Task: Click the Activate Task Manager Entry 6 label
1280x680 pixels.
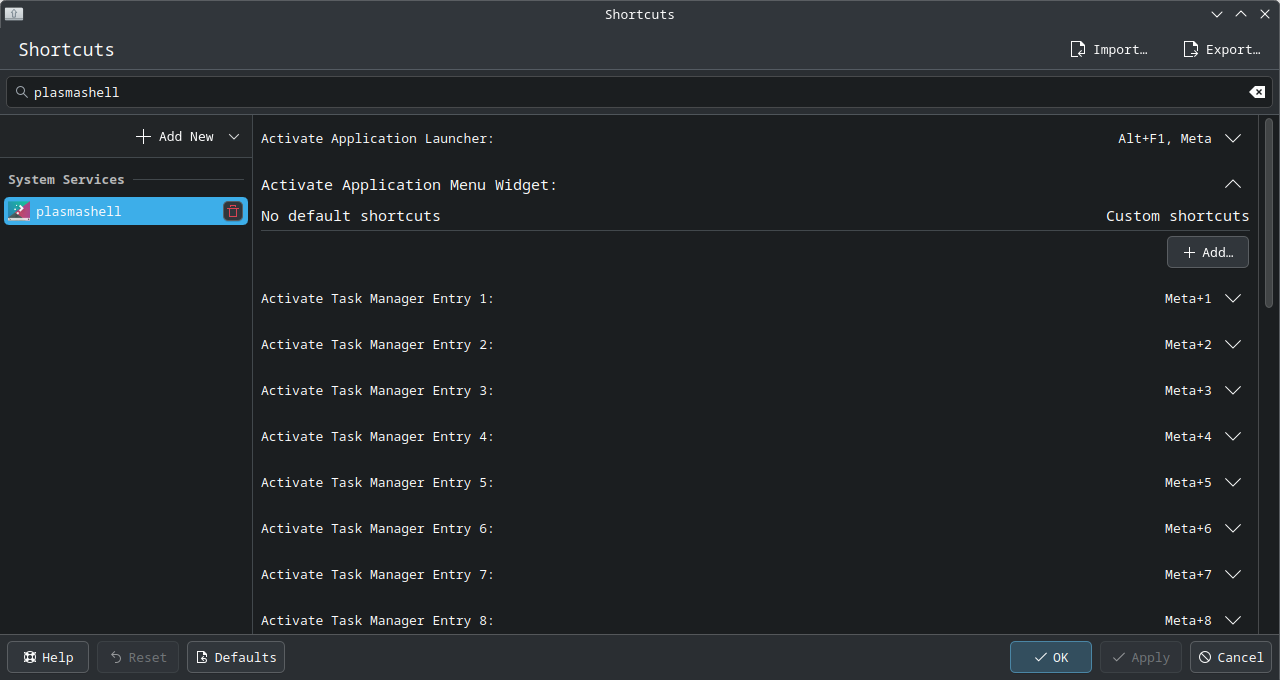Action: point(378,528)
